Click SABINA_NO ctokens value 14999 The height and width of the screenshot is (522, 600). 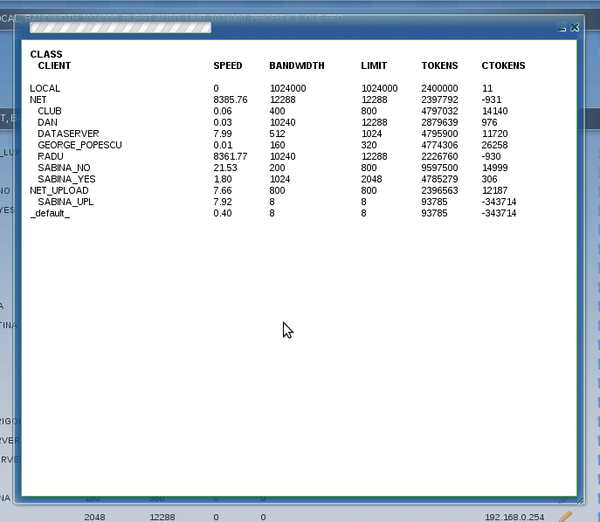point(495,168)
